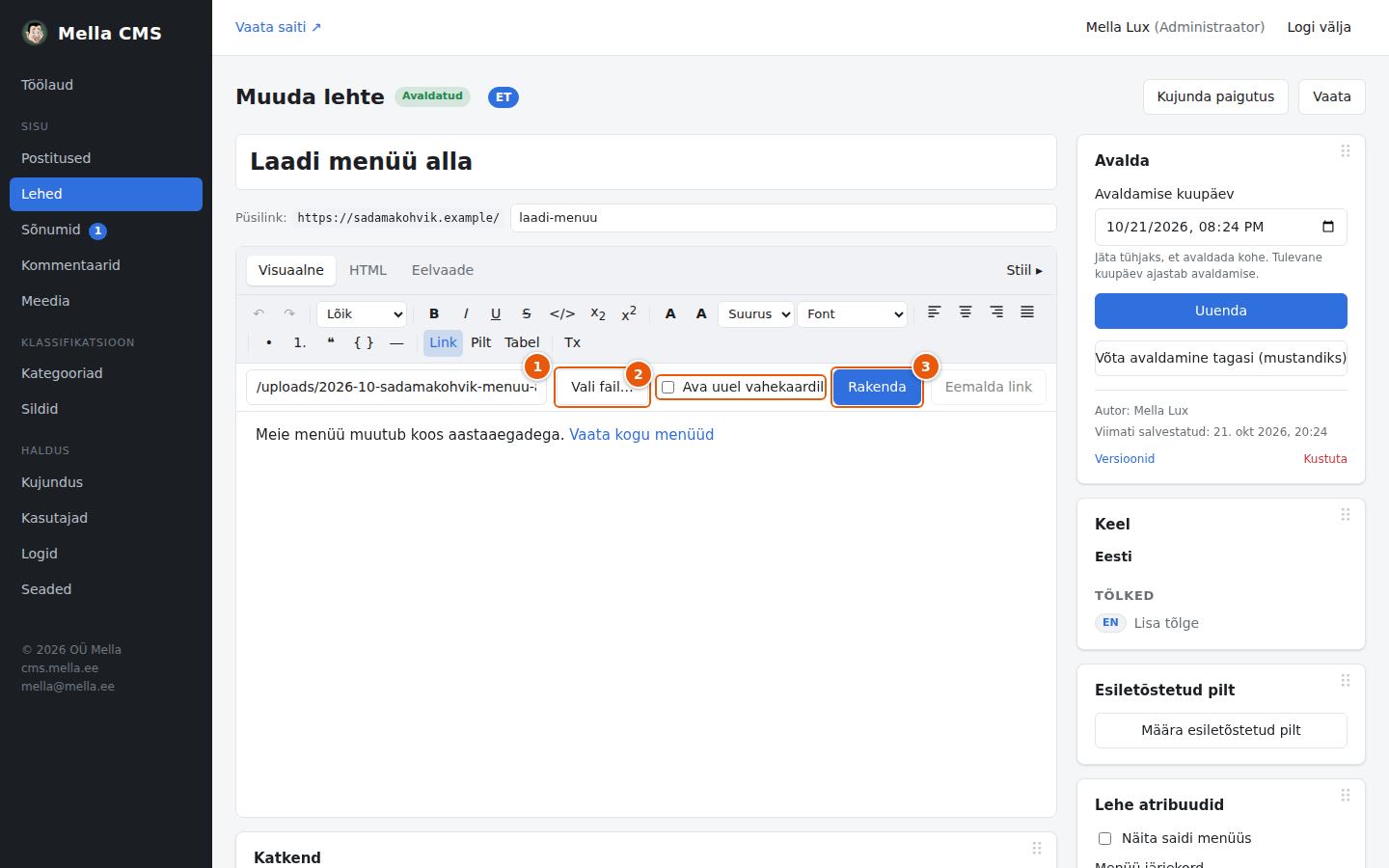
Task: Select the Visuaalne editor tab
Action: tap(291, 271)
